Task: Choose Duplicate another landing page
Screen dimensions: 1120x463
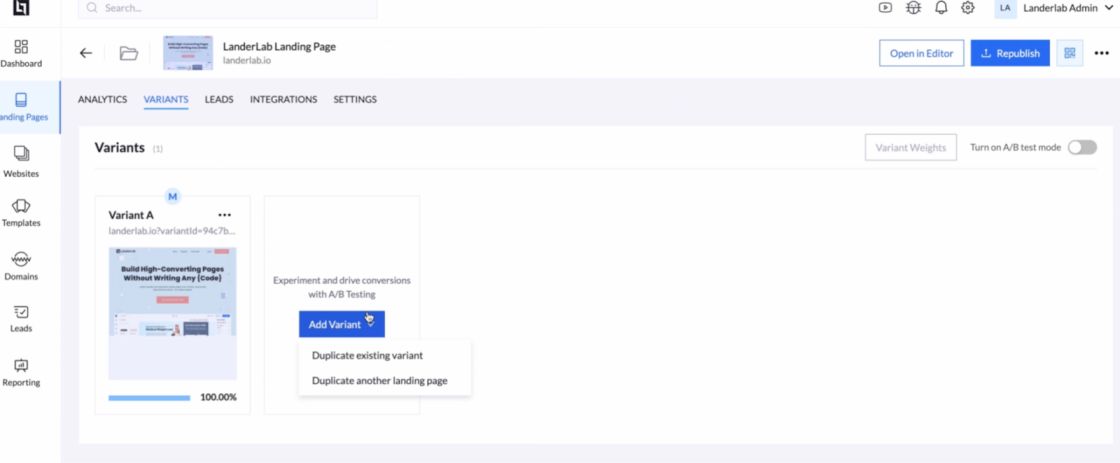Action: click(379, 381)
